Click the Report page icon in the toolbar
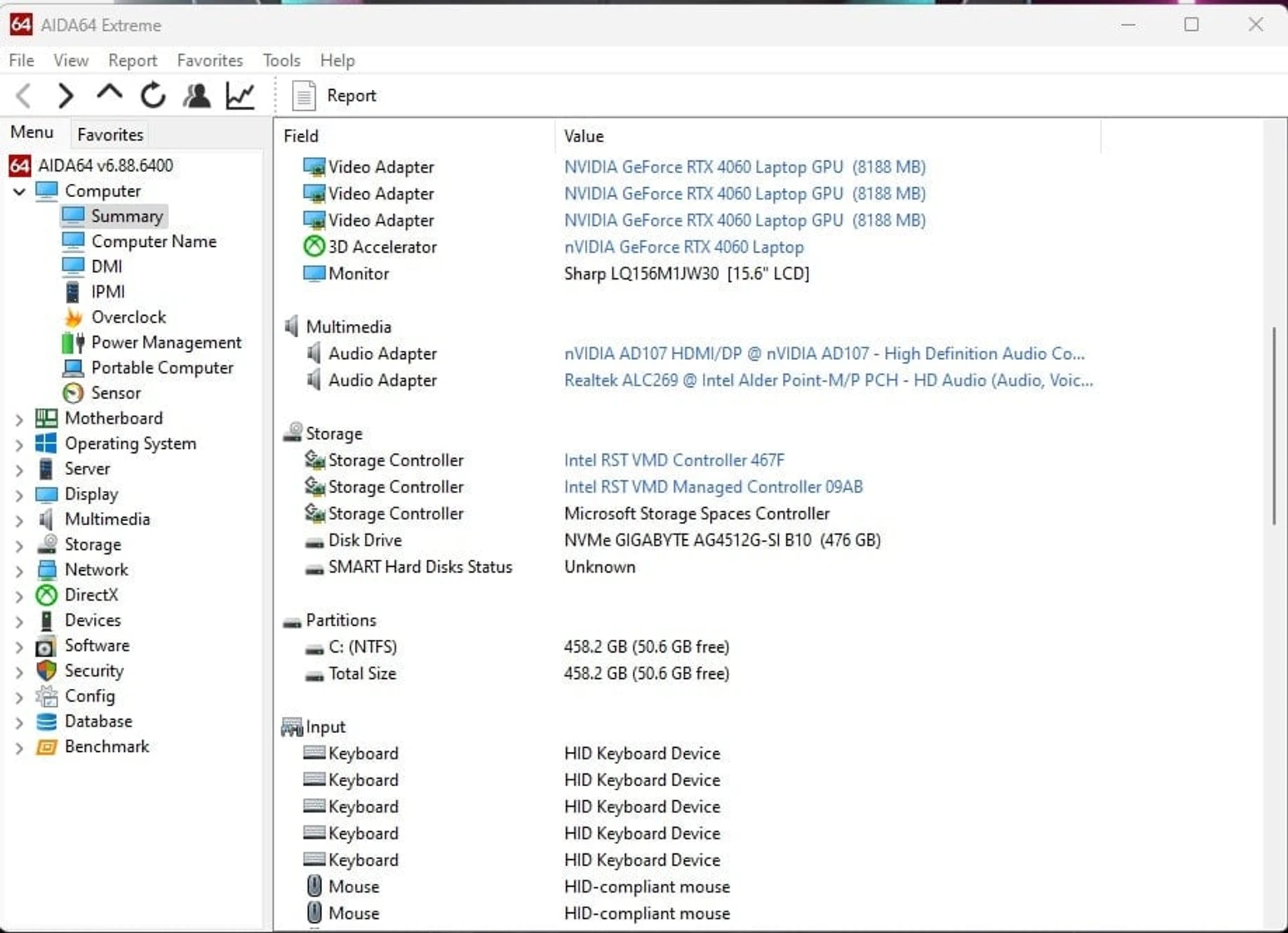 tap(303, 95)
